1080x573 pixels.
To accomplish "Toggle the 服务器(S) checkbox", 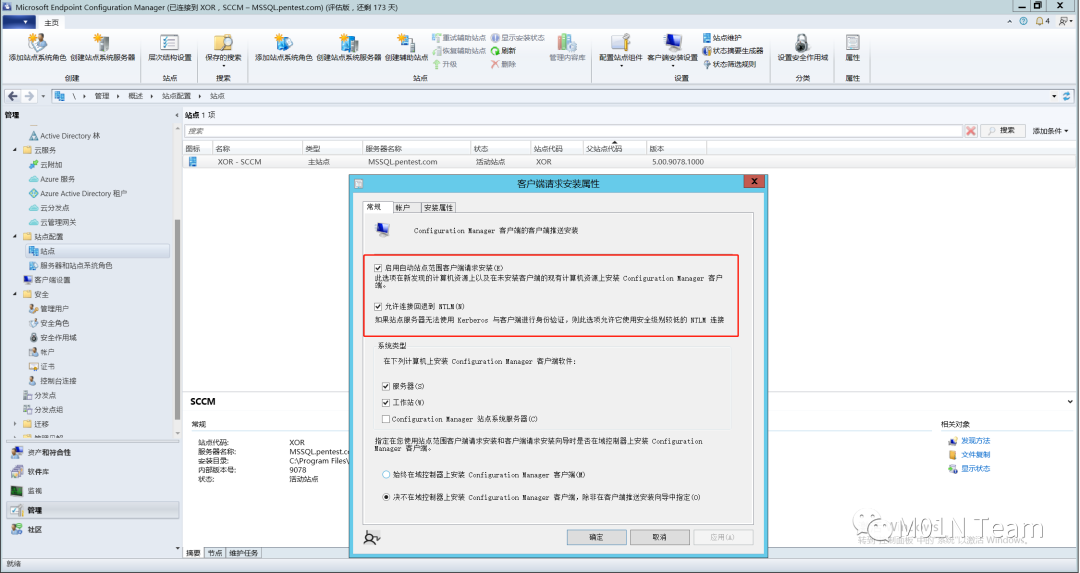I will (x=386, y=386).
